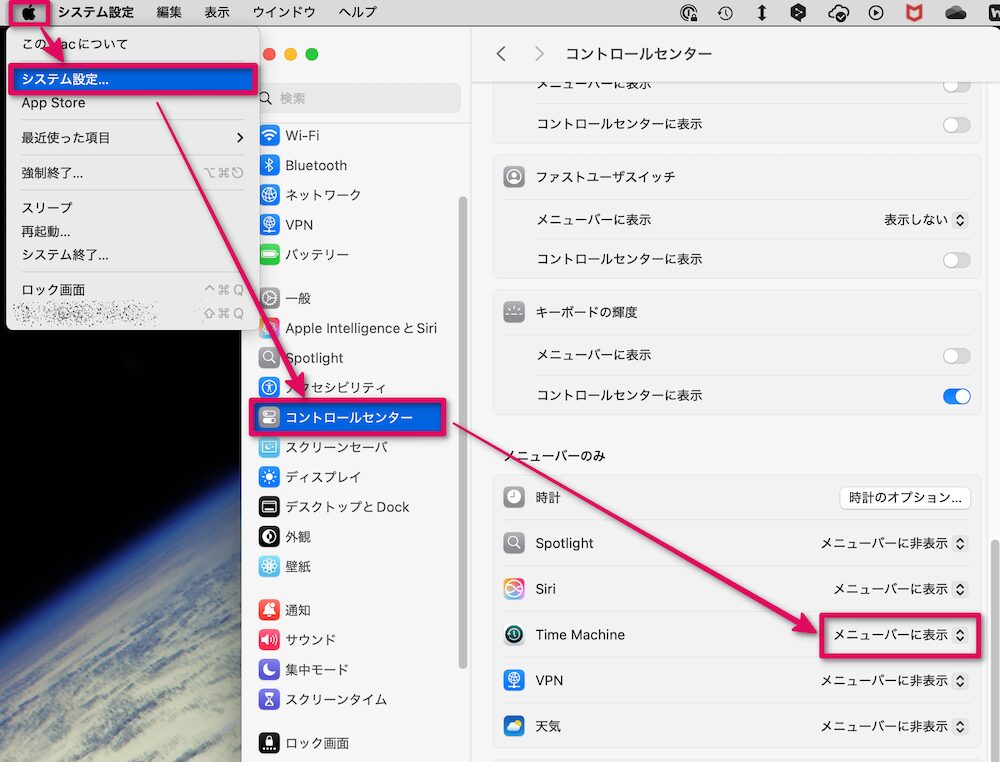Viewport: 1000px width, 762px height.
Task: Open 天気 メニューバーに非表示 popup
Action: [x=893, y=726]
